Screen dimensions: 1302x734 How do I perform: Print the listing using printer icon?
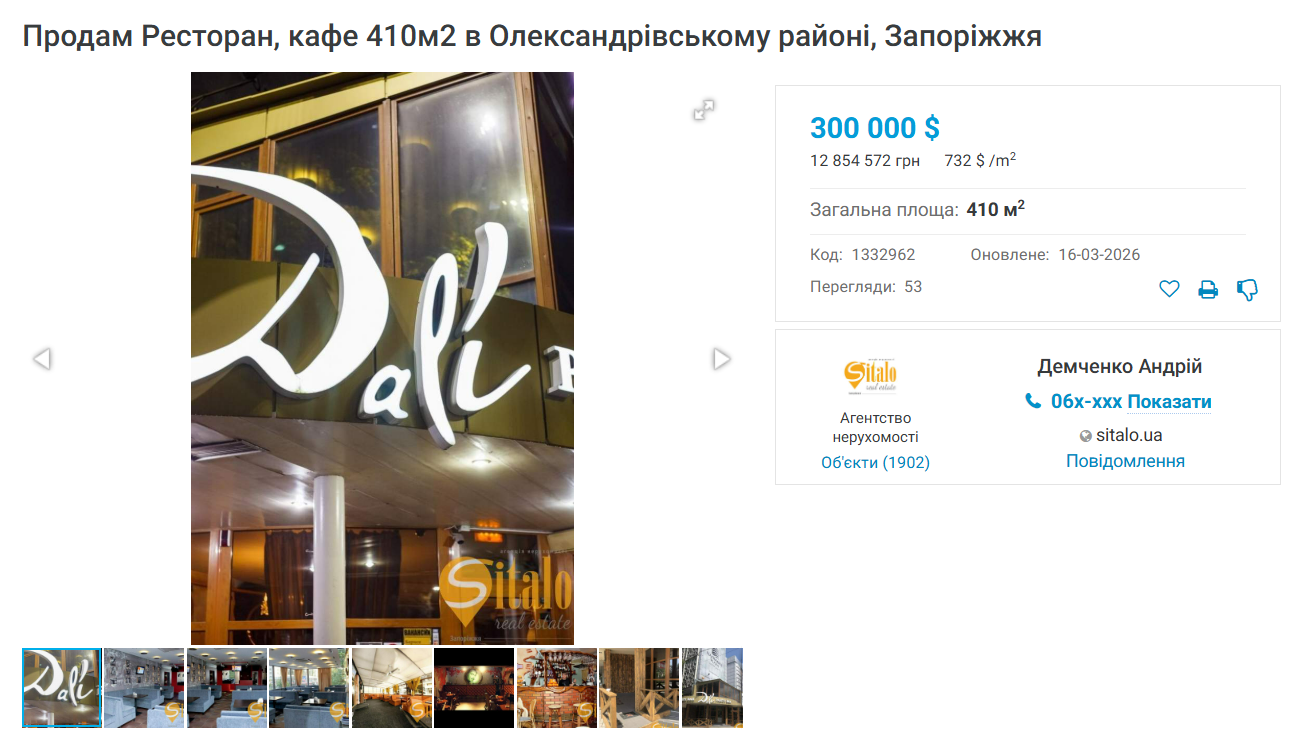tap(1208, 290)
